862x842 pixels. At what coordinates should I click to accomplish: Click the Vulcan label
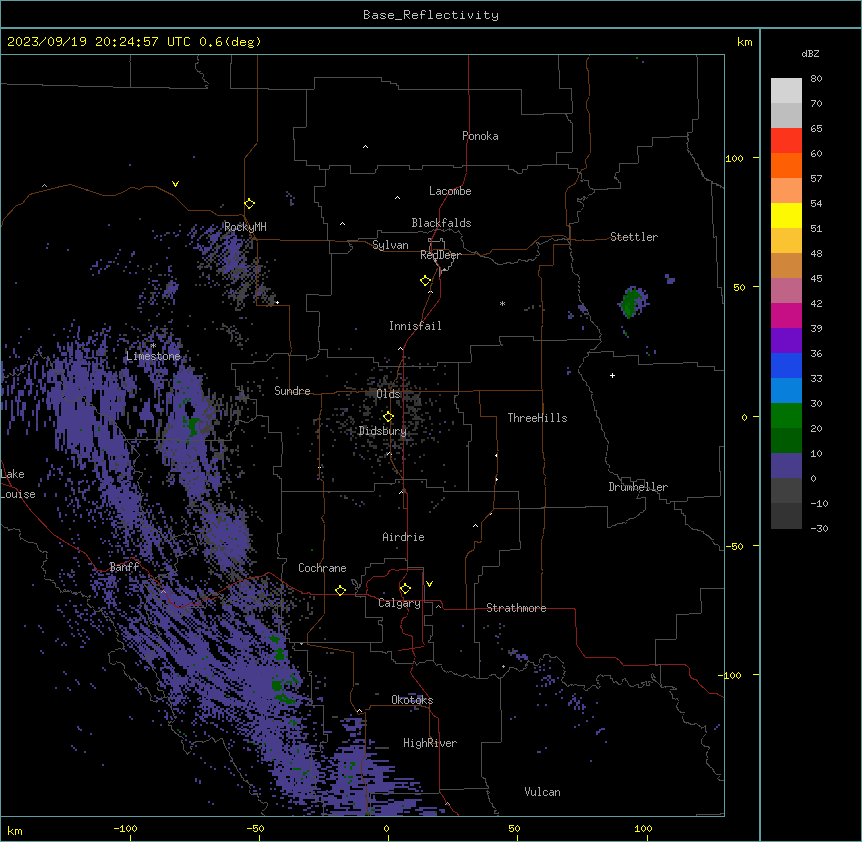pos(543,792)
